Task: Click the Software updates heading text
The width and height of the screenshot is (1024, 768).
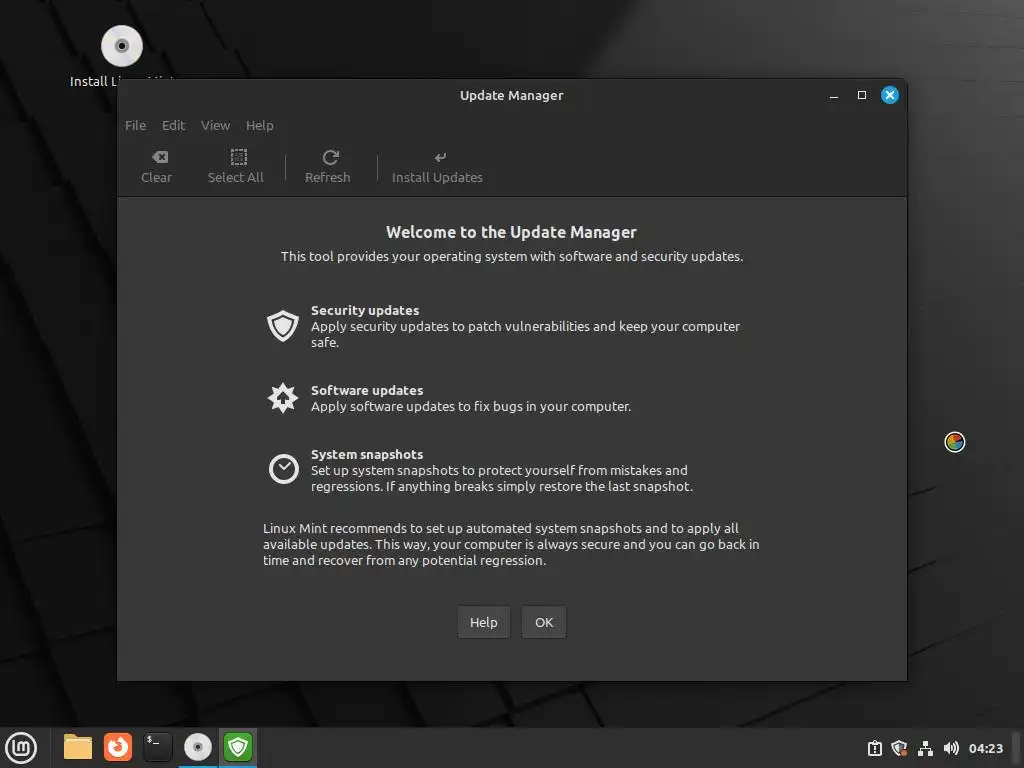Action: coord(367,390)
